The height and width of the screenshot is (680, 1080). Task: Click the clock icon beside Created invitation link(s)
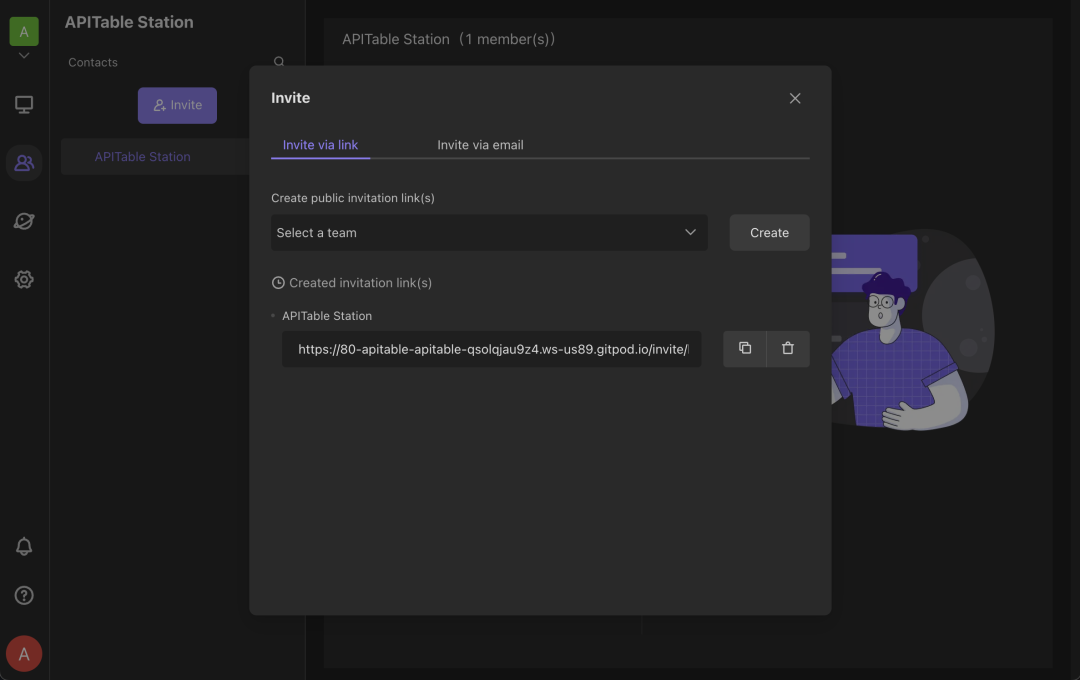coord(278,282)
